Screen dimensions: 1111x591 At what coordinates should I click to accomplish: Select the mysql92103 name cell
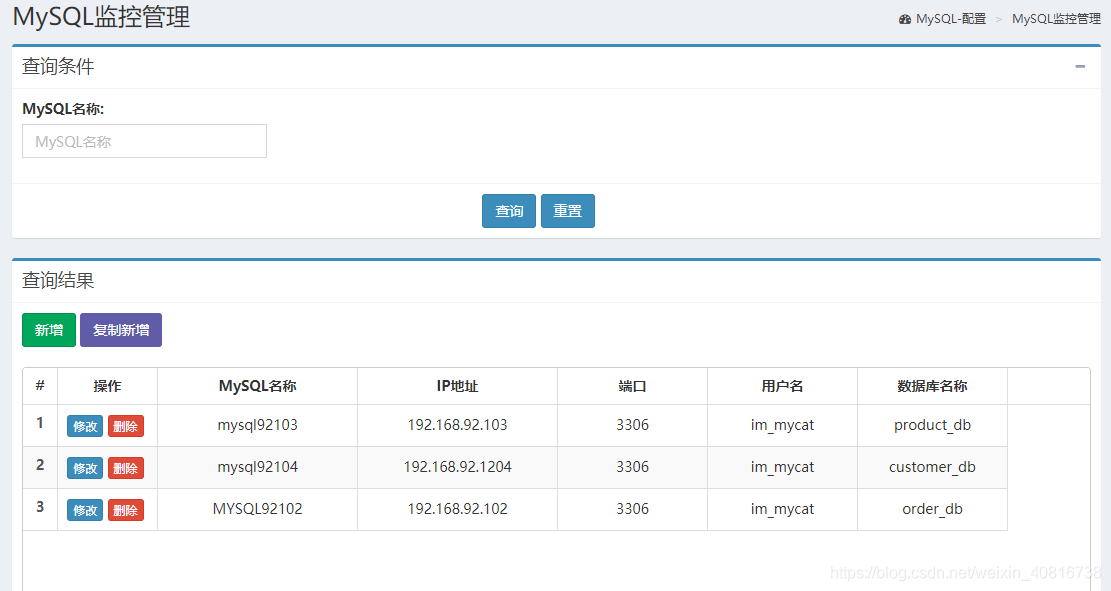tap(257, 425)
